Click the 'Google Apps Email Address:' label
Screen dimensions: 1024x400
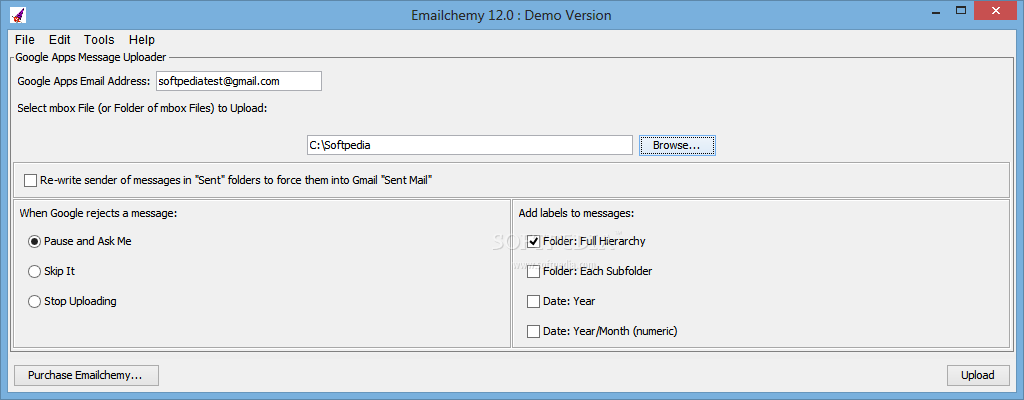pos(84,81)
